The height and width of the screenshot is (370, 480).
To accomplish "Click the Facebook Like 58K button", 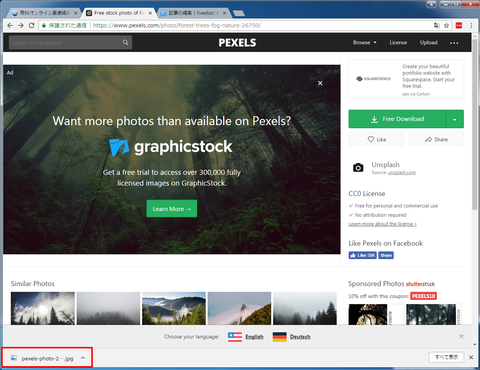I will pyautogui.click(x=363, y=255).
